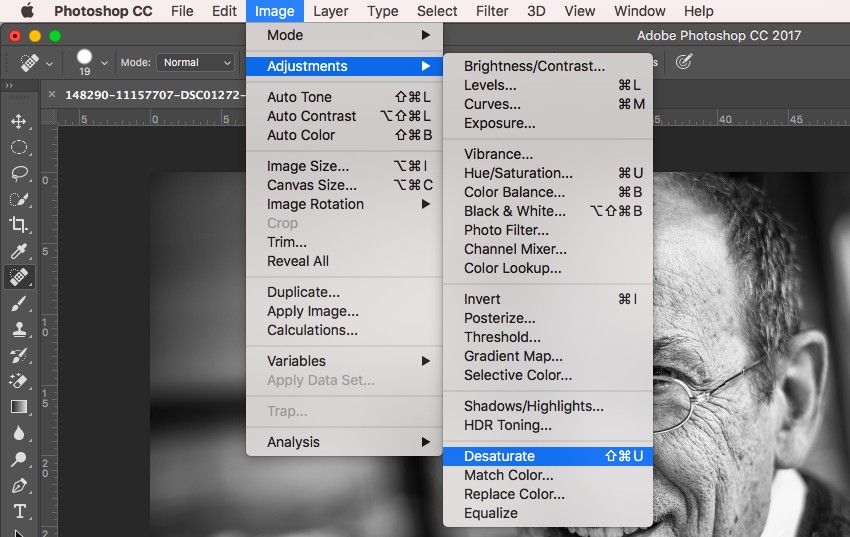This screenshot has width=850, height=537.
Task: Choose Desaturate from Adjustments
Action: pos(548,456)
